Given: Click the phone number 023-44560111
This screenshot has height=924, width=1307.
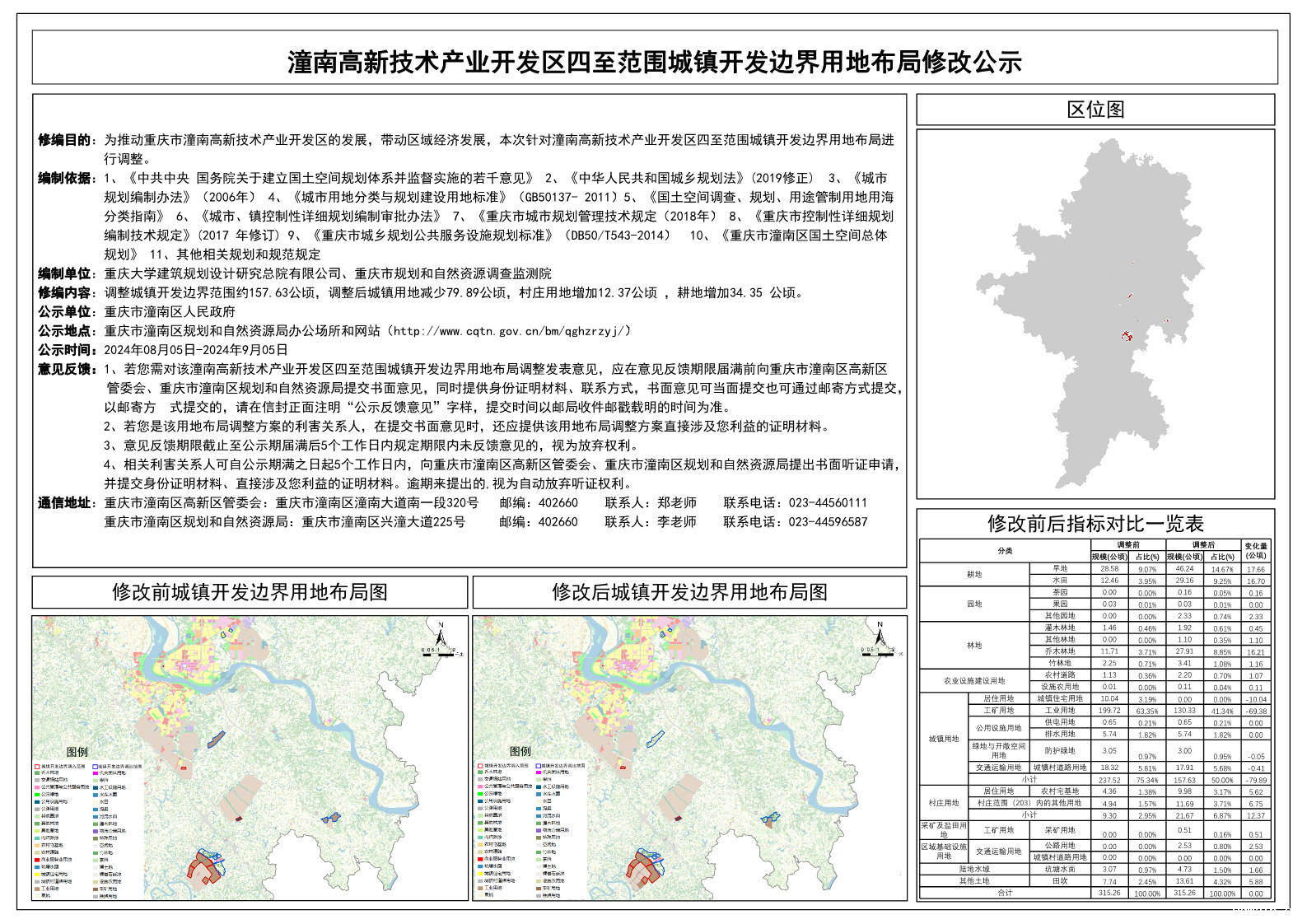Looking at the screenshot, I should tap(827, 503).
